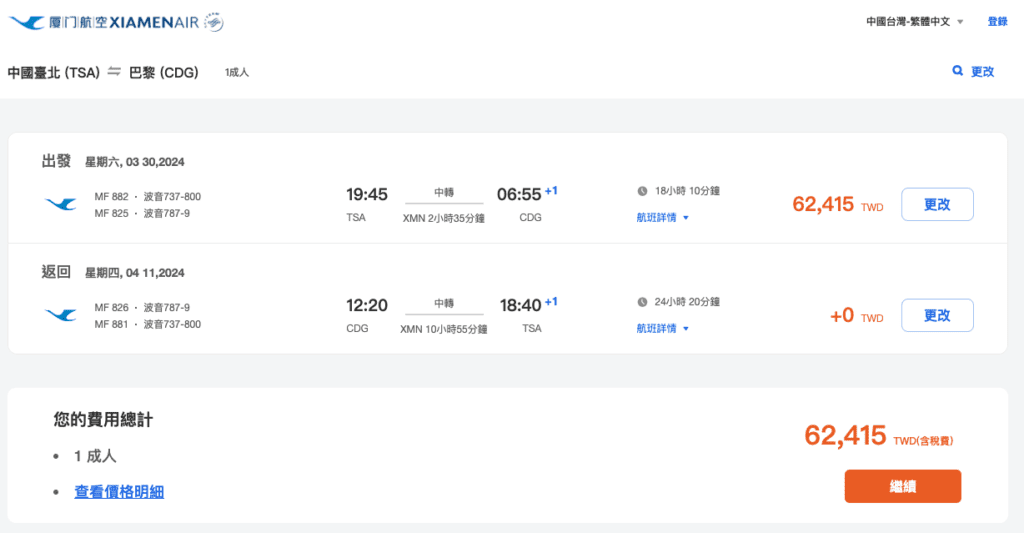The width and height of the screenshot is (1024, 533).
Task: Expand 航班詳情 for the return flight
Action: tap(663, 329)
